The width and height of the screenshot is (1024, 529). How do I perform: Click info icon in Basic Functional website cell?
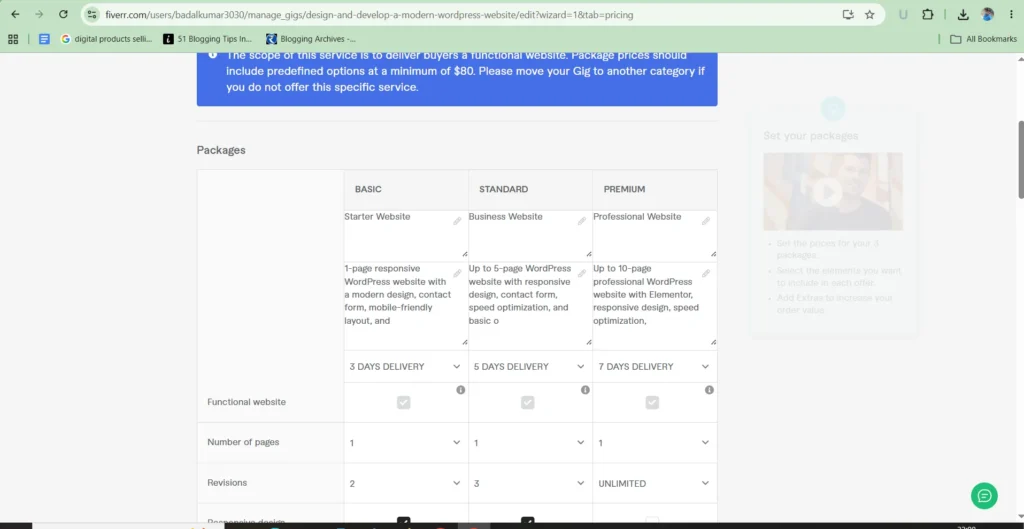460,390
